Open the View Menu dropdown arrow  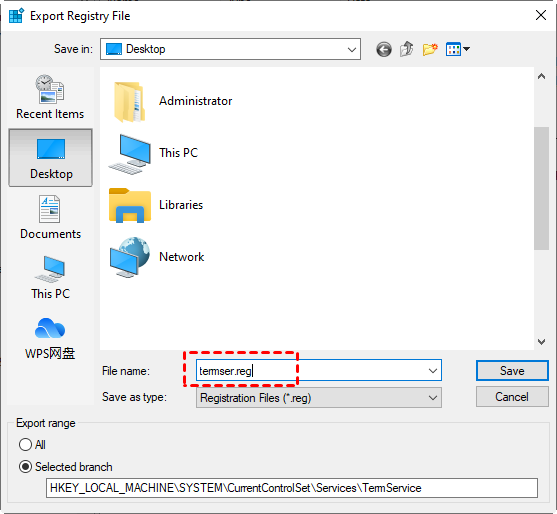click(x=467, y=49)
